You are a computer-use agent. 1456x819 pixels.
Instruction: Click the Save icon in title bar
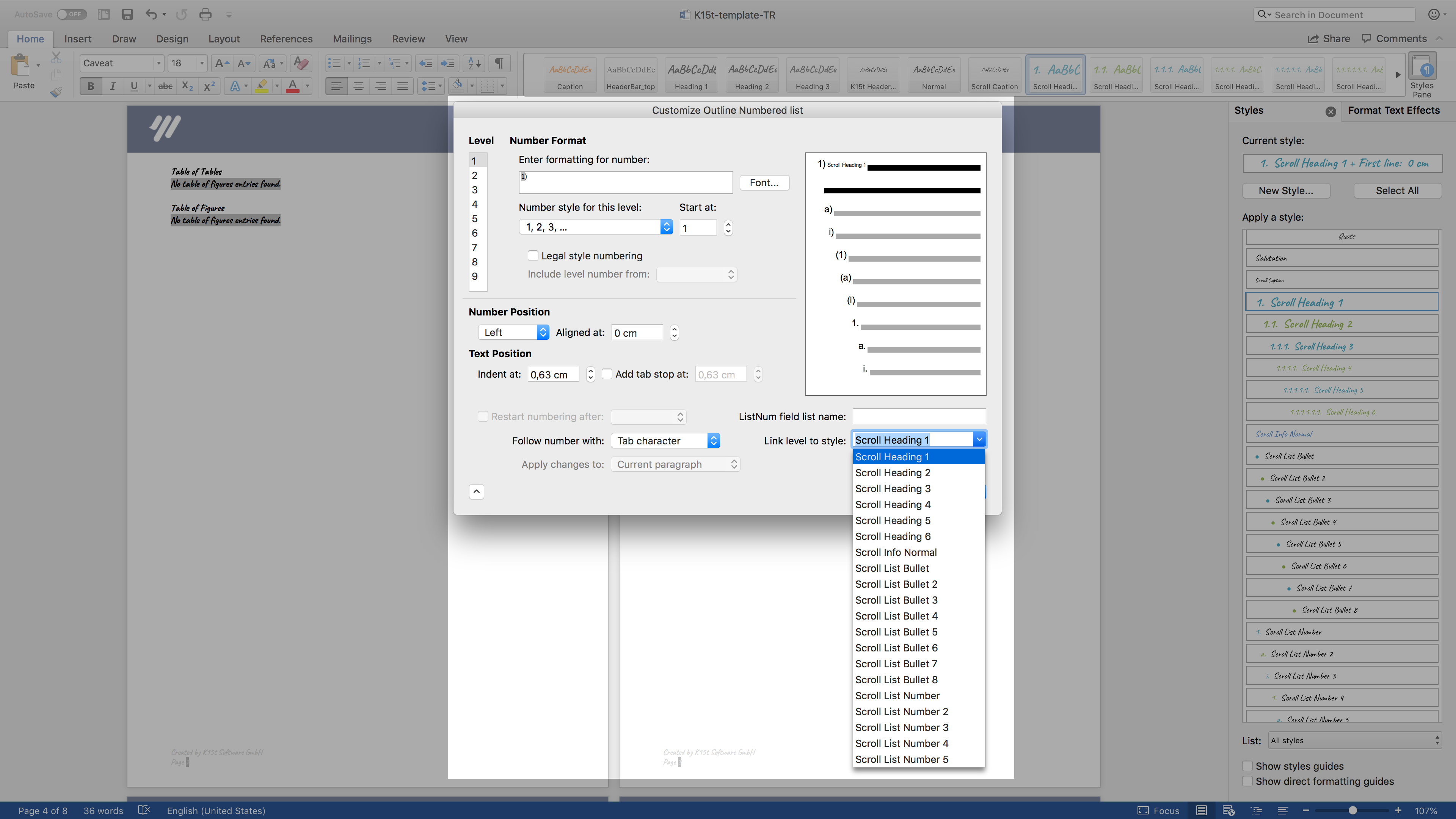point(127,15)
